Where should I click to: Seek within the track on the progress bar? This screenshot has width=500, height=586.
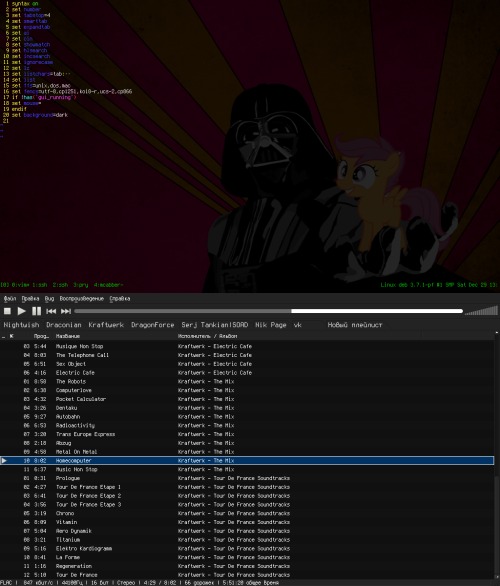click(x=268, y=311)
